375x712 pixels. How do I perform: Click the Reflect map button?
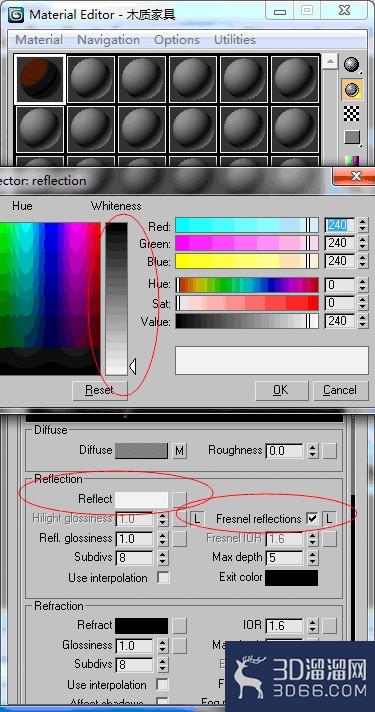coord(180,499)
